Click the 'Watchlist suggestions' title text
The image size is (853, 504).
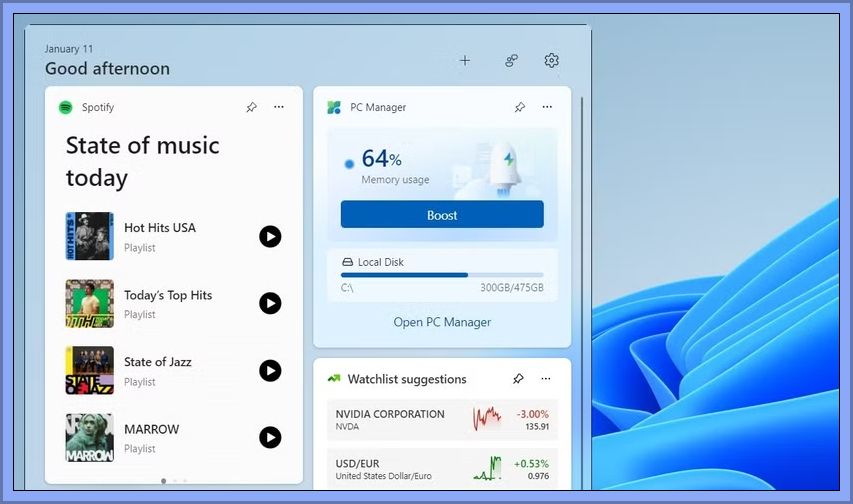click(407, 379)
